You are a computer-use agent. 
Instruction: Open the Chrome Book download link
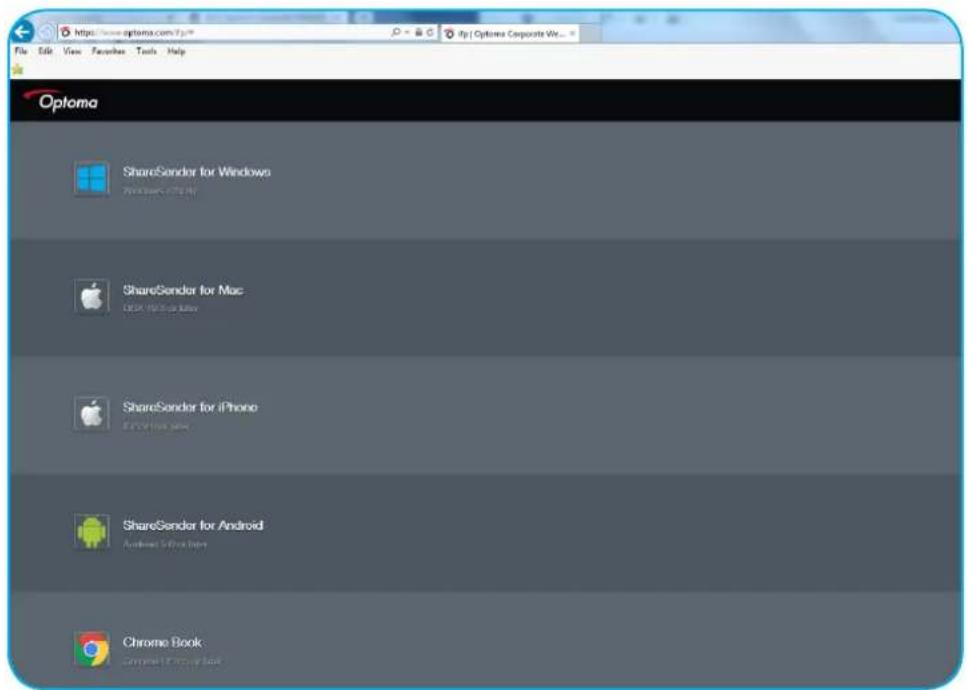(x=162, y=642)
